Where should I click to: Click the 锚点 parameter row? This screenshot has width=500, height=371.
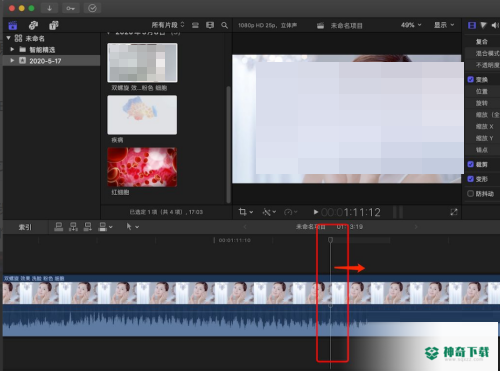click(x=482, y=150)
